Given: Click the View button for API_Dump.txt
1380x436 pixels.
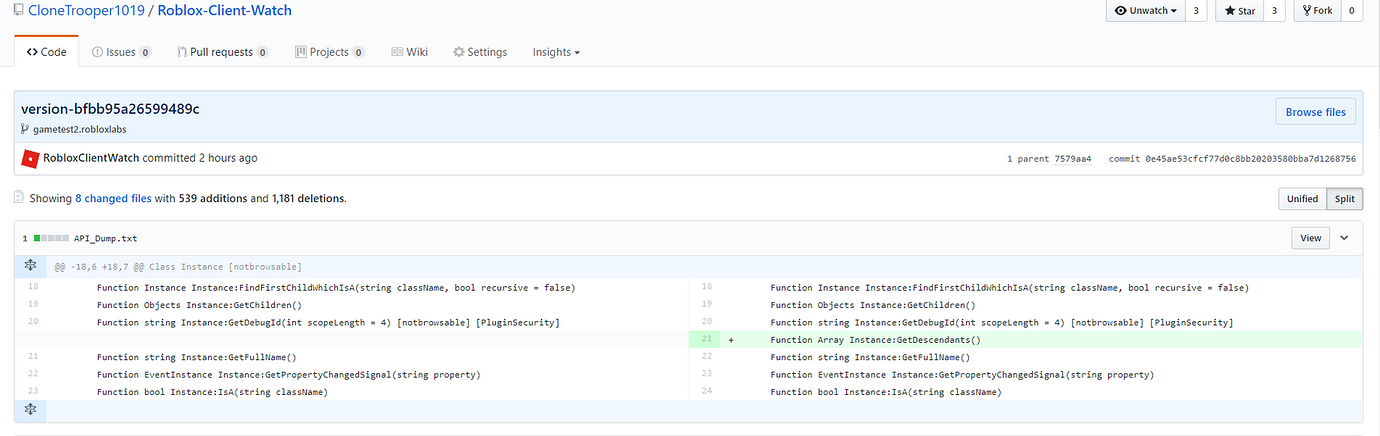Looking at the screenshot, I should 1310,238.
